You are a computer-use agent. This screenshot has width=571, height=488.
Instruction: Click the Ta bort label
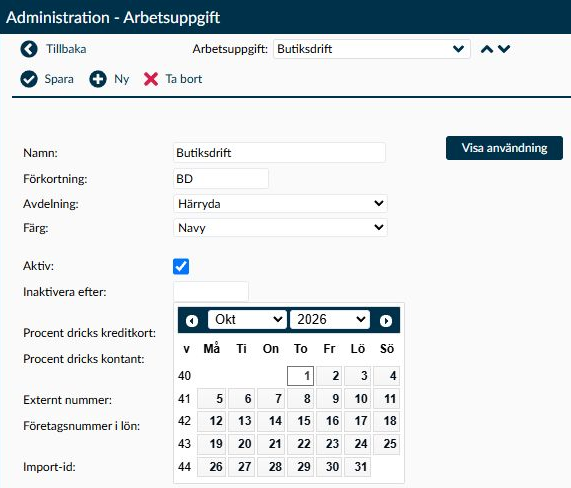[x=184, y=79]
